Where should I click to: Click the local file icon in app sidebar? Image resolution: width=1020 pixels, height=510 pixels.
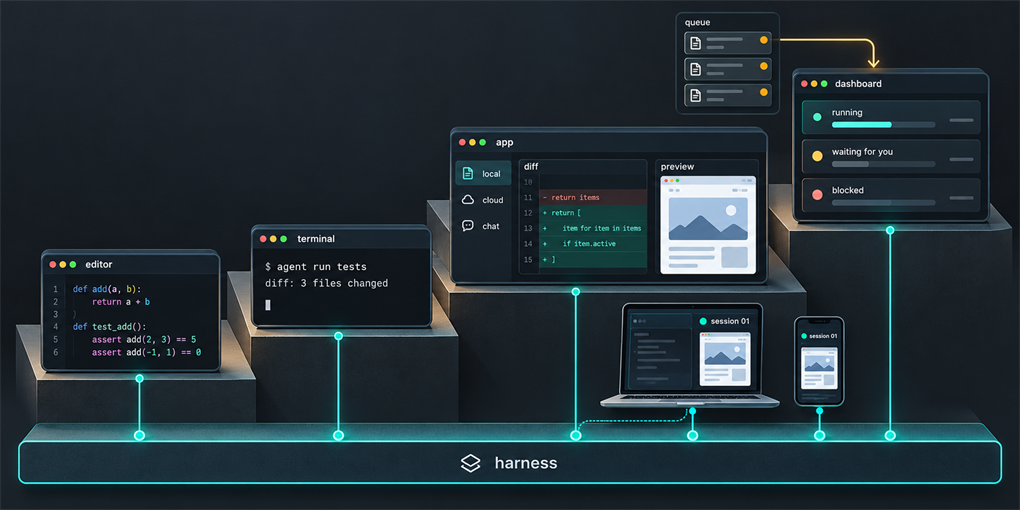click(467, 174)
